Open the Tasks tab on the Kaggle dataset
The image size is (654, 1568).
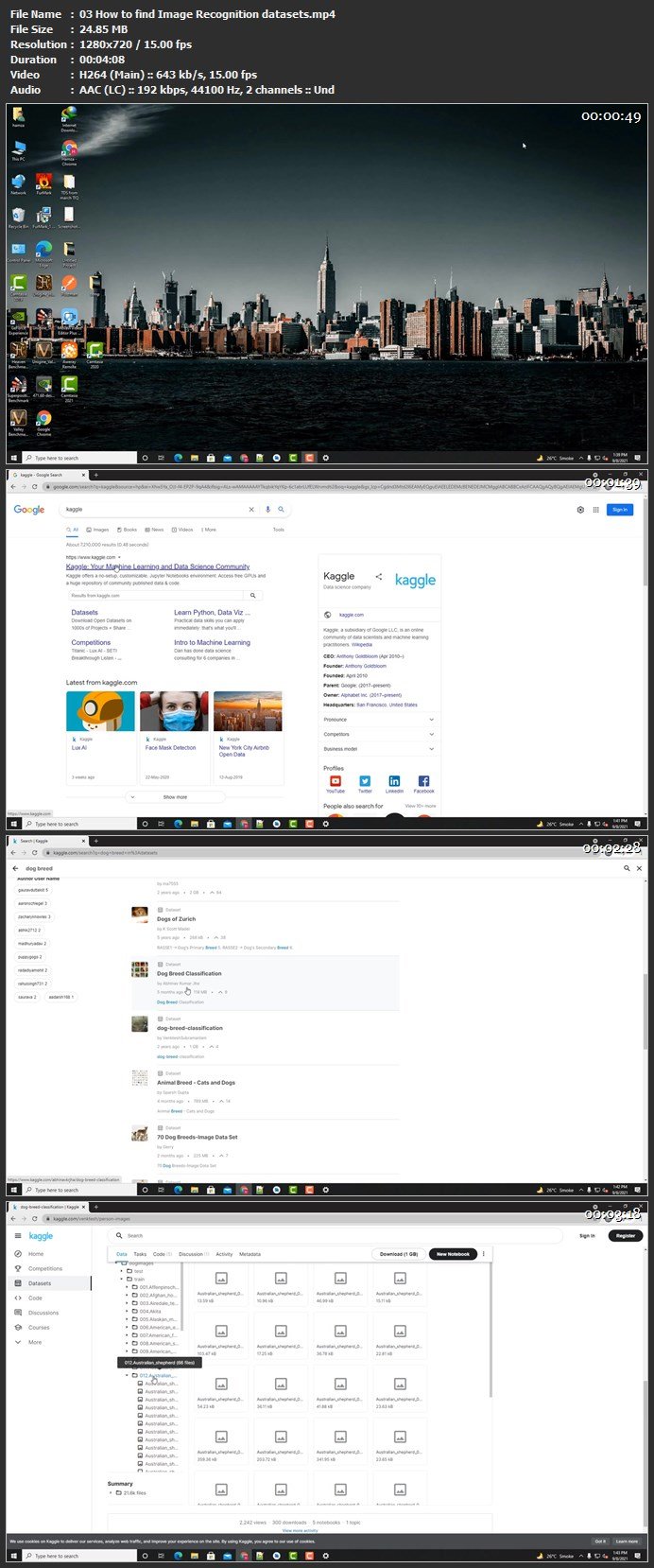[x=140, y=1254]
